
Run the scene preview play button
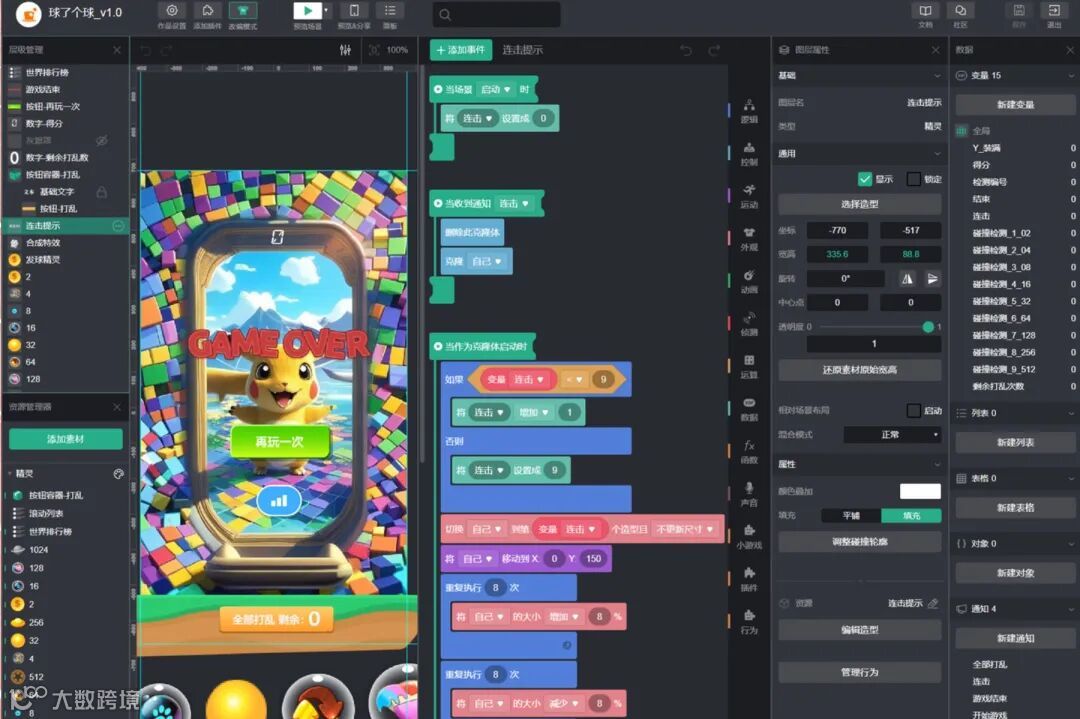307,11
